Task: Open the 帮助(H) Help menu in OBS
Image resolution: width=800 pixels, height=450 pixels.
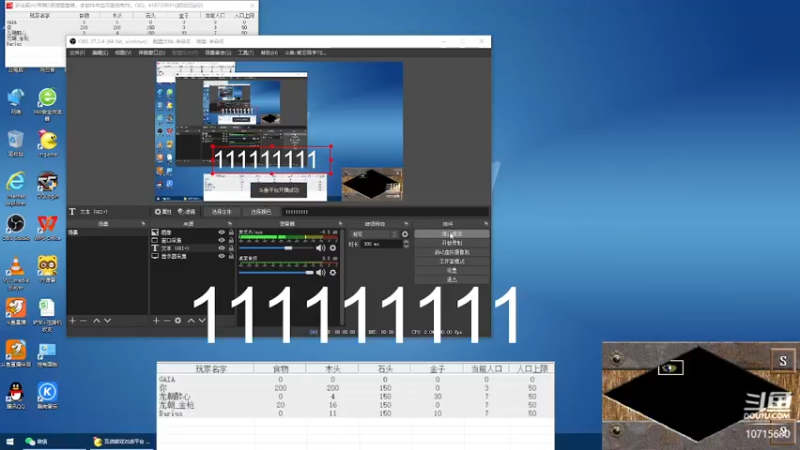Action: (x=269, y=53)
